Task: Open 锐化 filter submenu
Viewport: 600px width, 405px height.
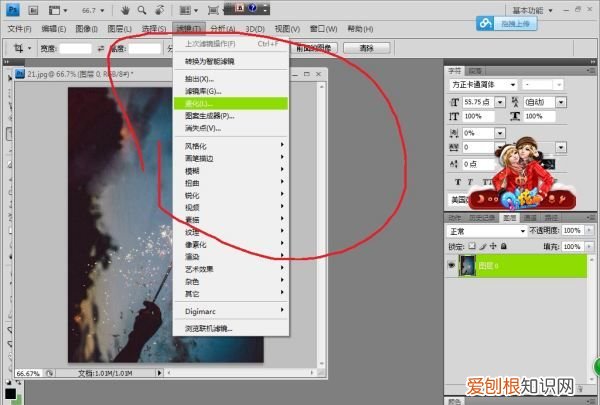Action: [x=231, y=195]
